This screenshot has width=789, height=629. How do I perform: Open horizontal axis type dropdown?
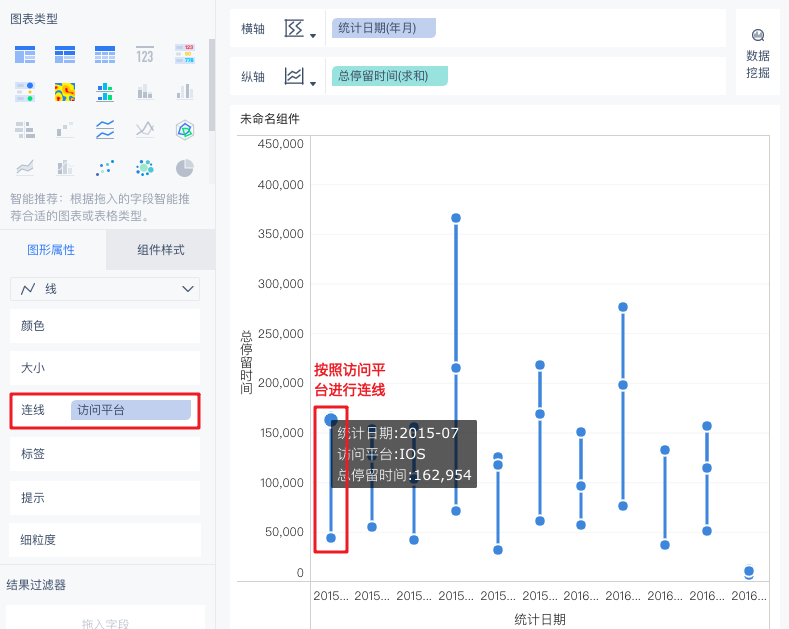[x=300, y=29]
